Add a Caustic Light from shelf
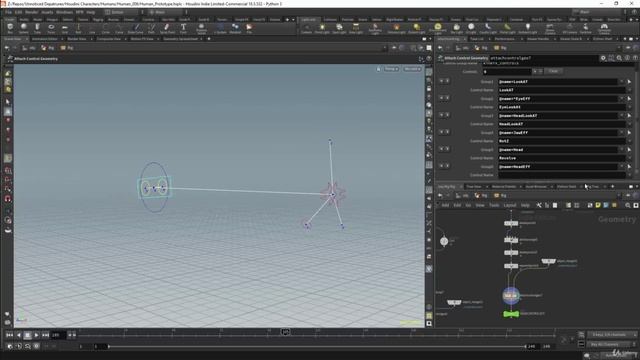The height and width of the screenshot is (360, 640). [x=488, y=28]
